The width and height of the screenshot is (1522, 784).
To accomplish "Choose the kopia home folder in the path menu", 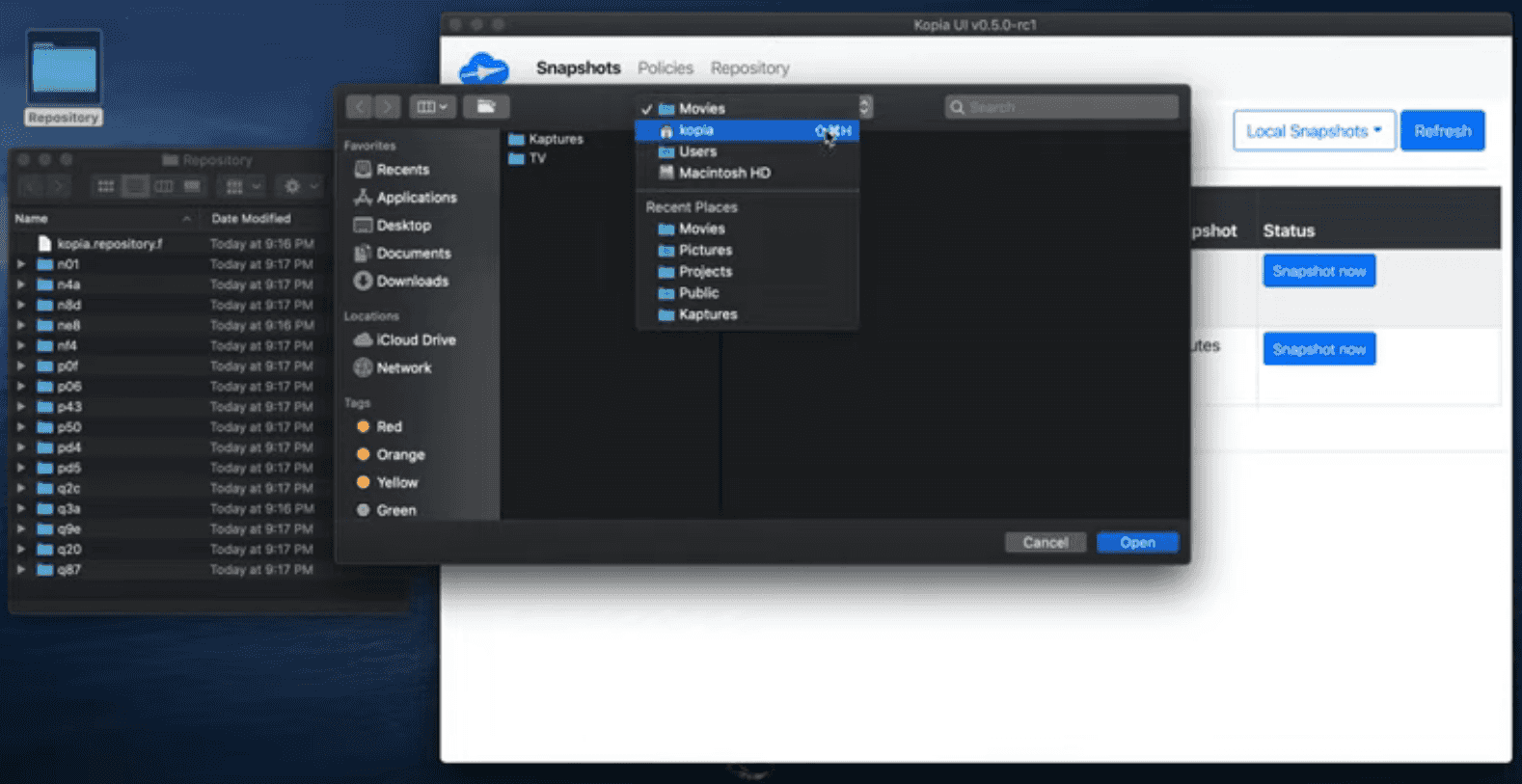I will [747, 130].
